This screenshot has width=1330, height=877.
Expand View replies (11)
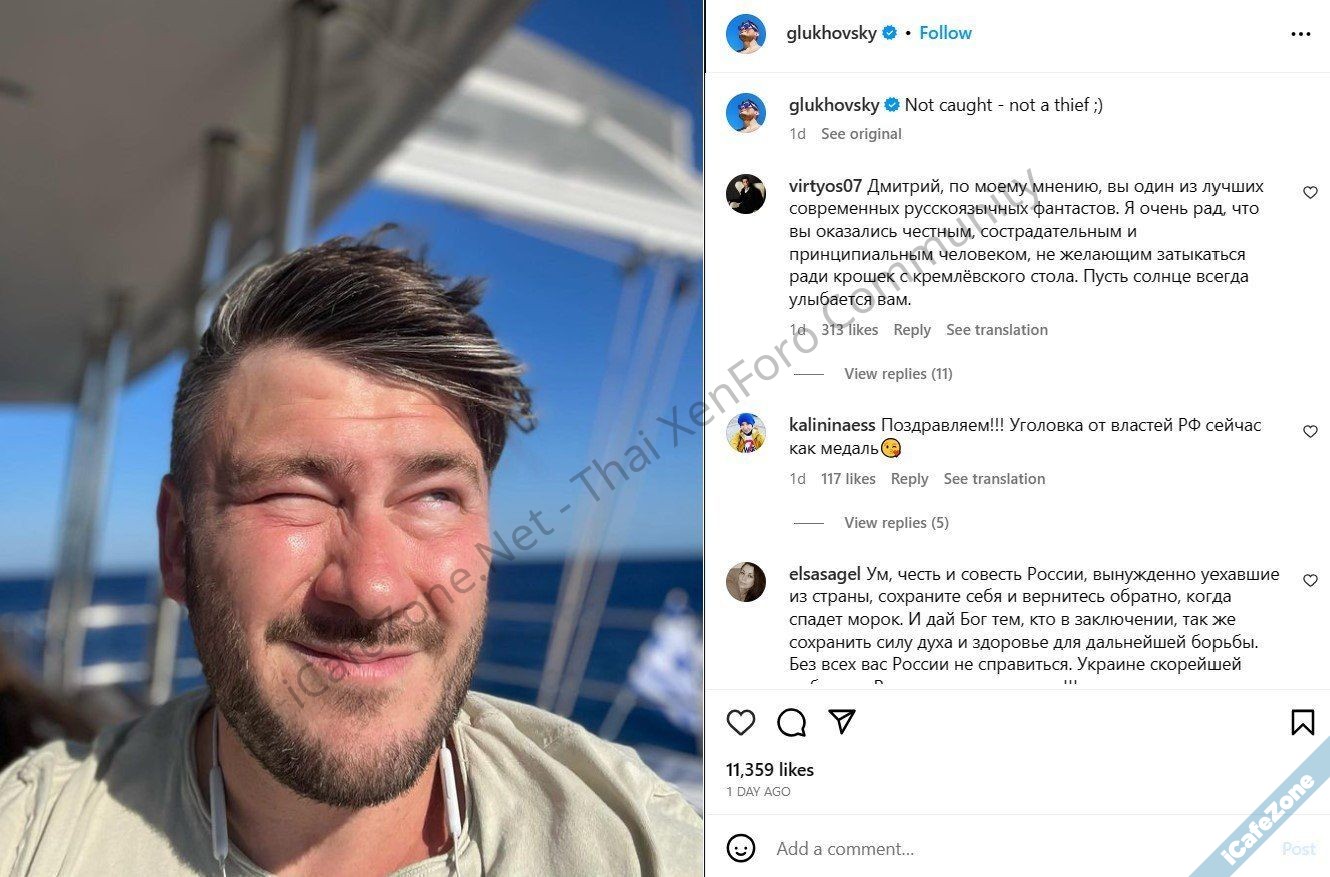(898, 374)
